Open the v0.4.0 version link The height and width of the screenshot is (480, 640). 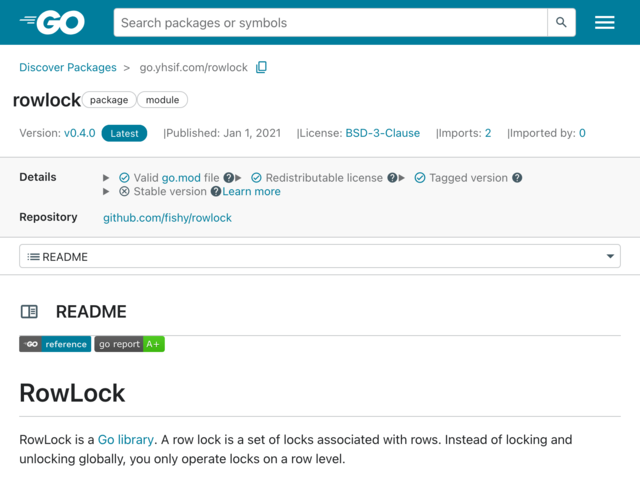click(80, 133)
